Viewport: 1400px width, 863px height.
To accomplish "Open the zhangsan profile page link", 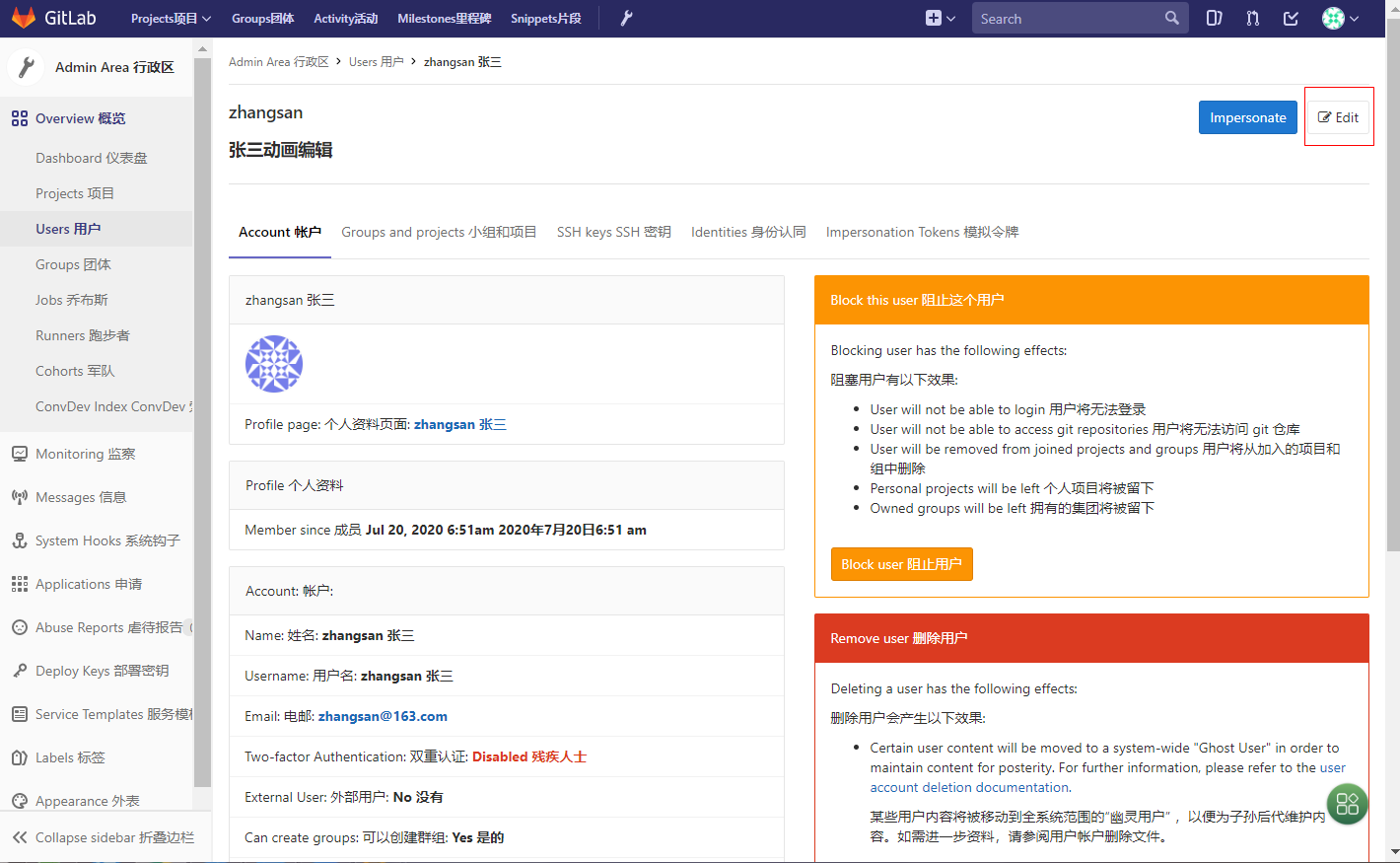I will pos(460,424).
